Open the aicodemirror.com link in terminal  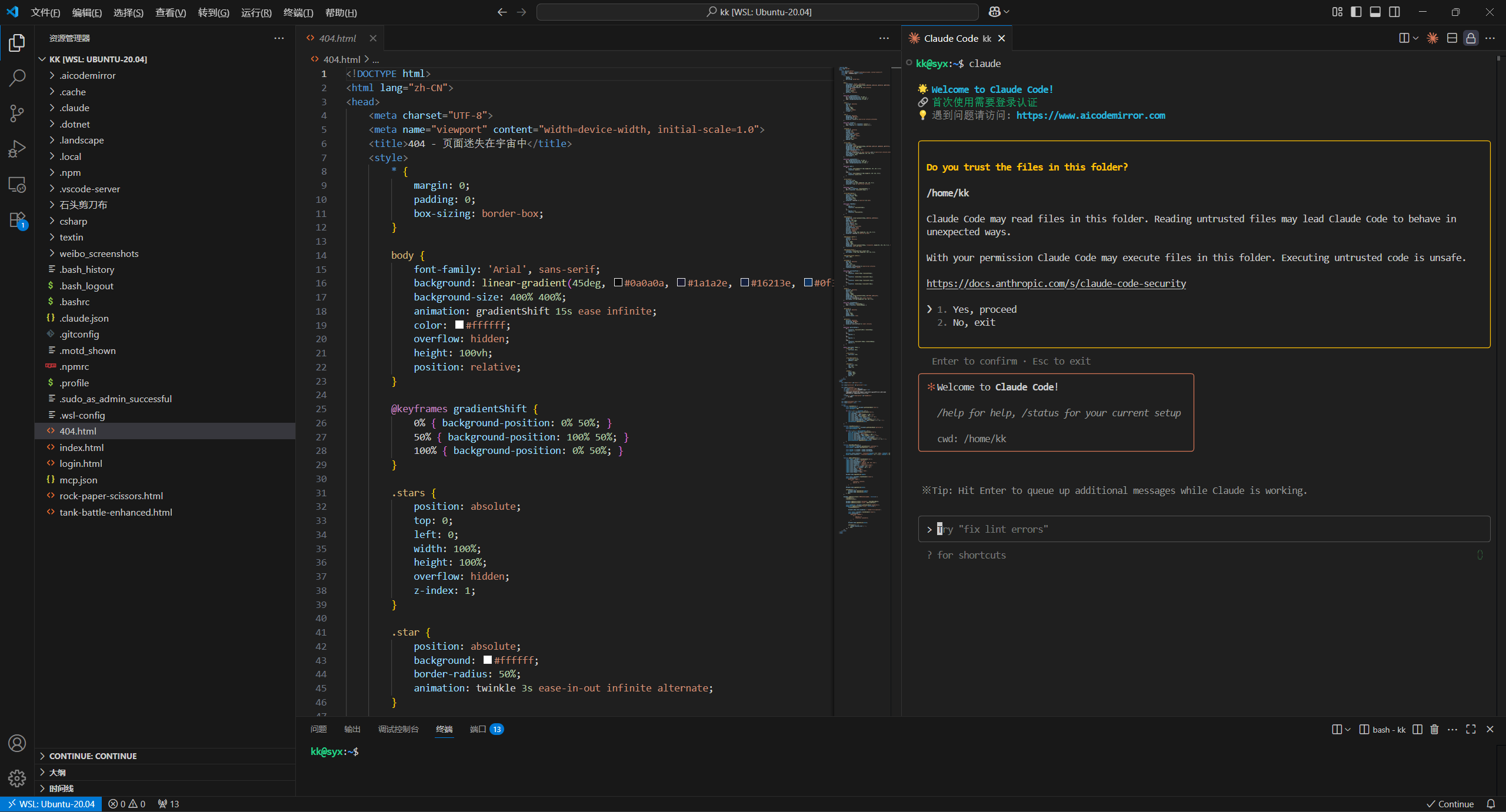click(1090, 115)
